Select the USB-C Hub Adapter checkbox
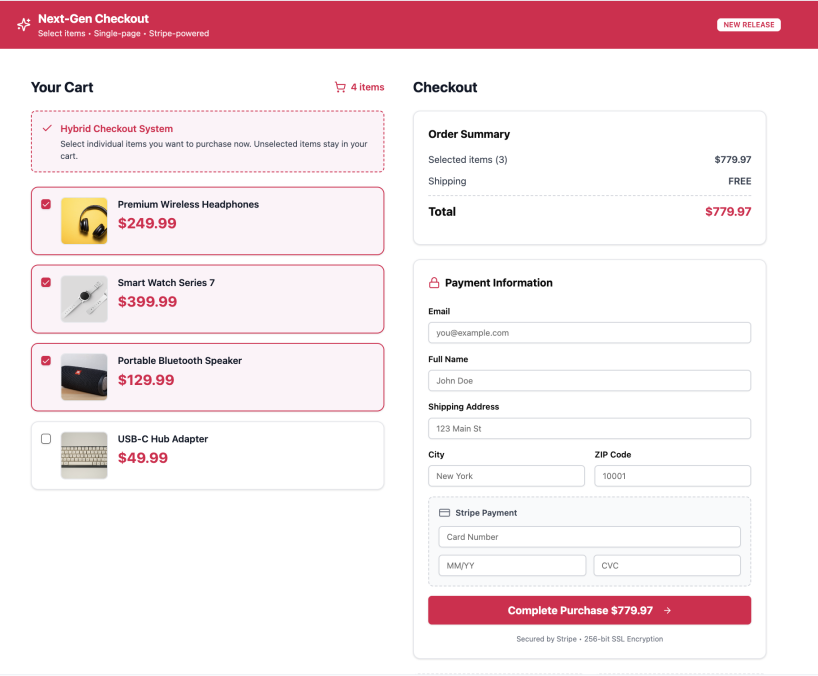Screen dimensions: 818x676 pos(46,439)
